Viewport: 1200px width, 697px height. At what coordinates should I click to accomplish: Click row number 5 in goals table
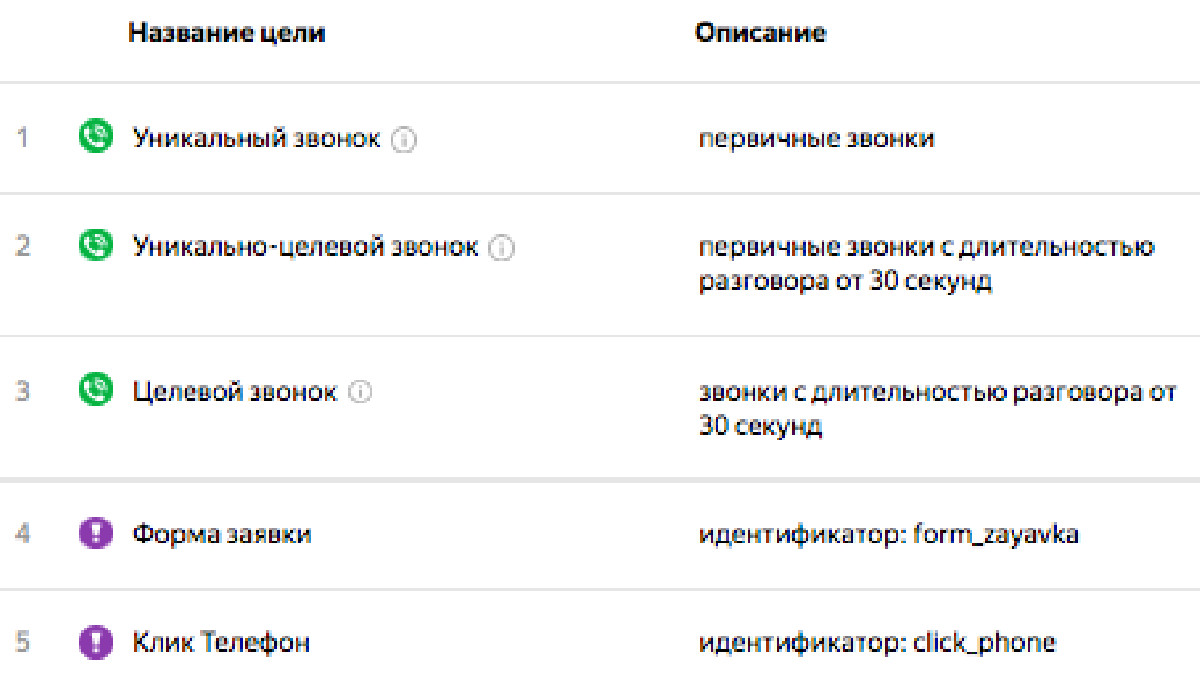(22, 641)
